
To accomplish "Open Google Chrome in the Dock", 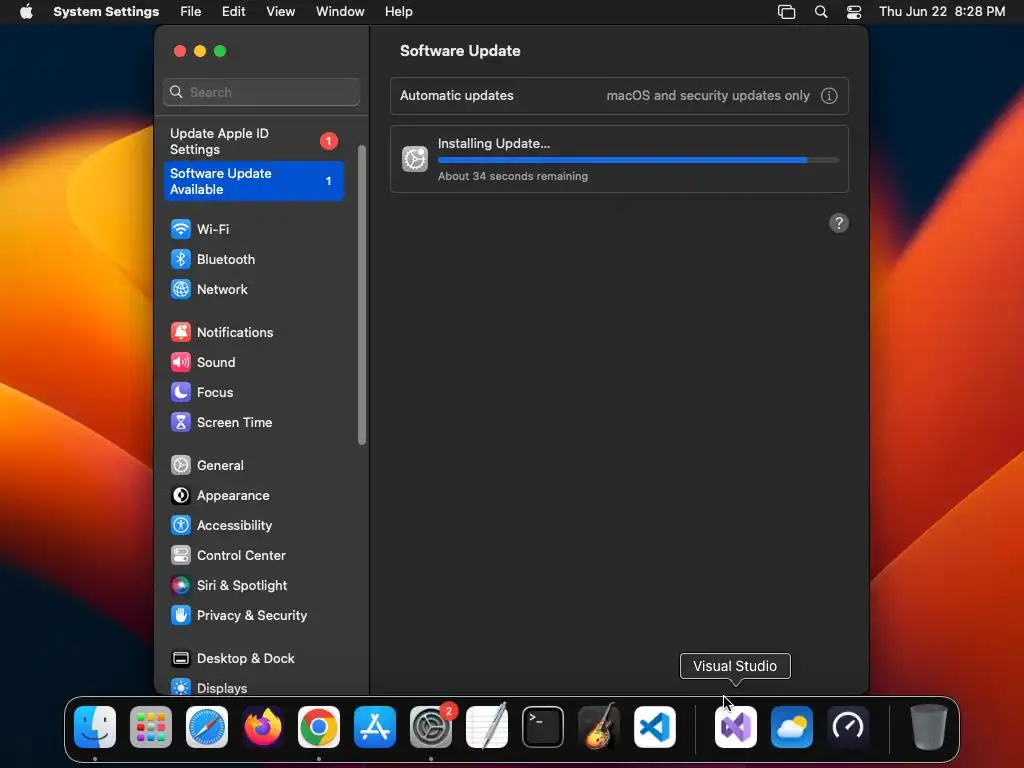I will pos(319,727).
